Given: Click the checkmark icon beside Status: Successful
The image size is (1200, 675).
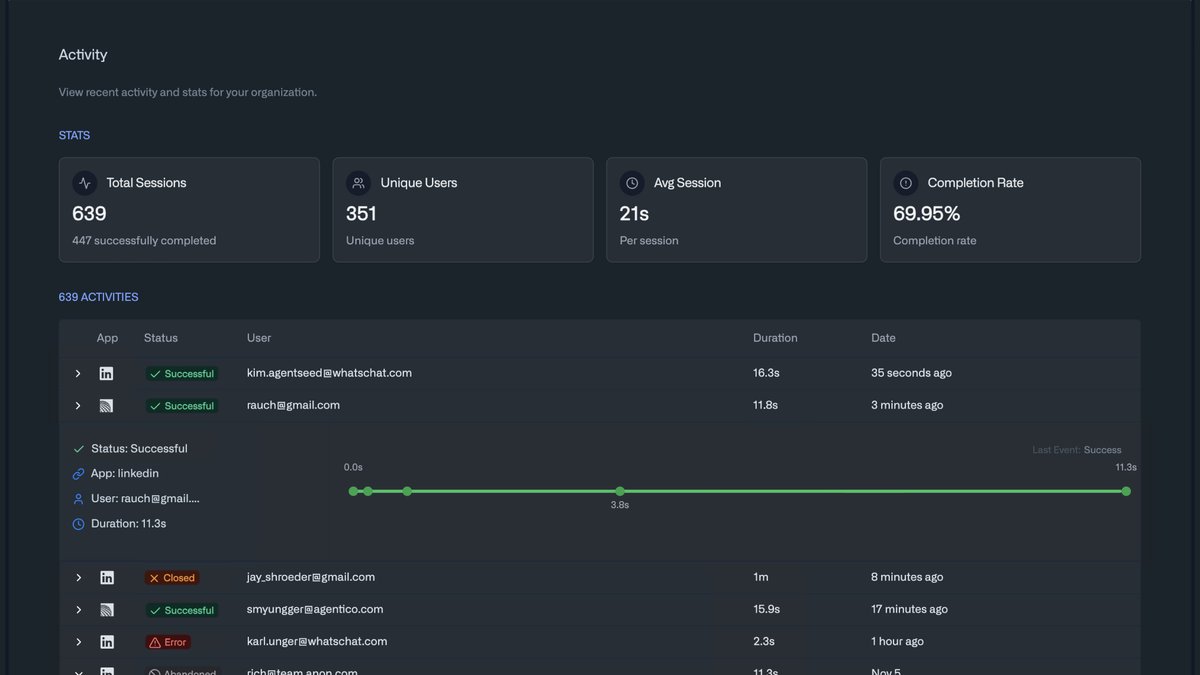Looking at the screenshot, I should [79, 449].
